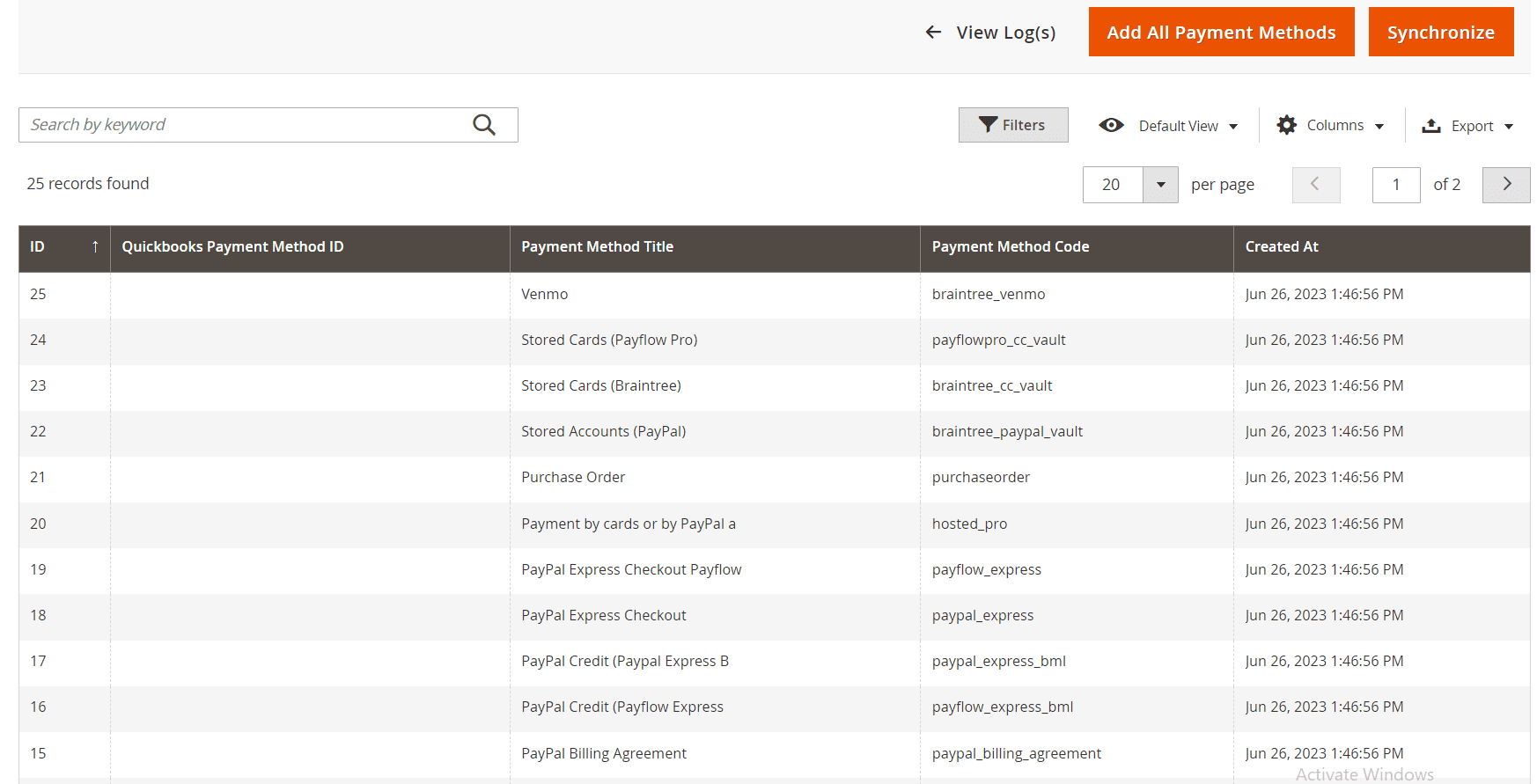The image size is (1537, 784).
Task: Click the per page value 20 field
Action: coord(1113,185)
